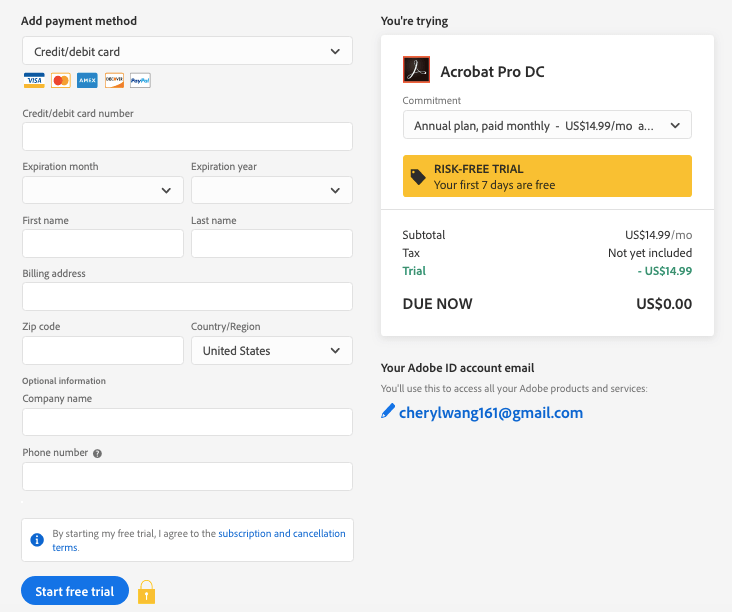Click the pencil edit icon beside email
Viewport: 732px width, 612px height.
tap(388, 412)
